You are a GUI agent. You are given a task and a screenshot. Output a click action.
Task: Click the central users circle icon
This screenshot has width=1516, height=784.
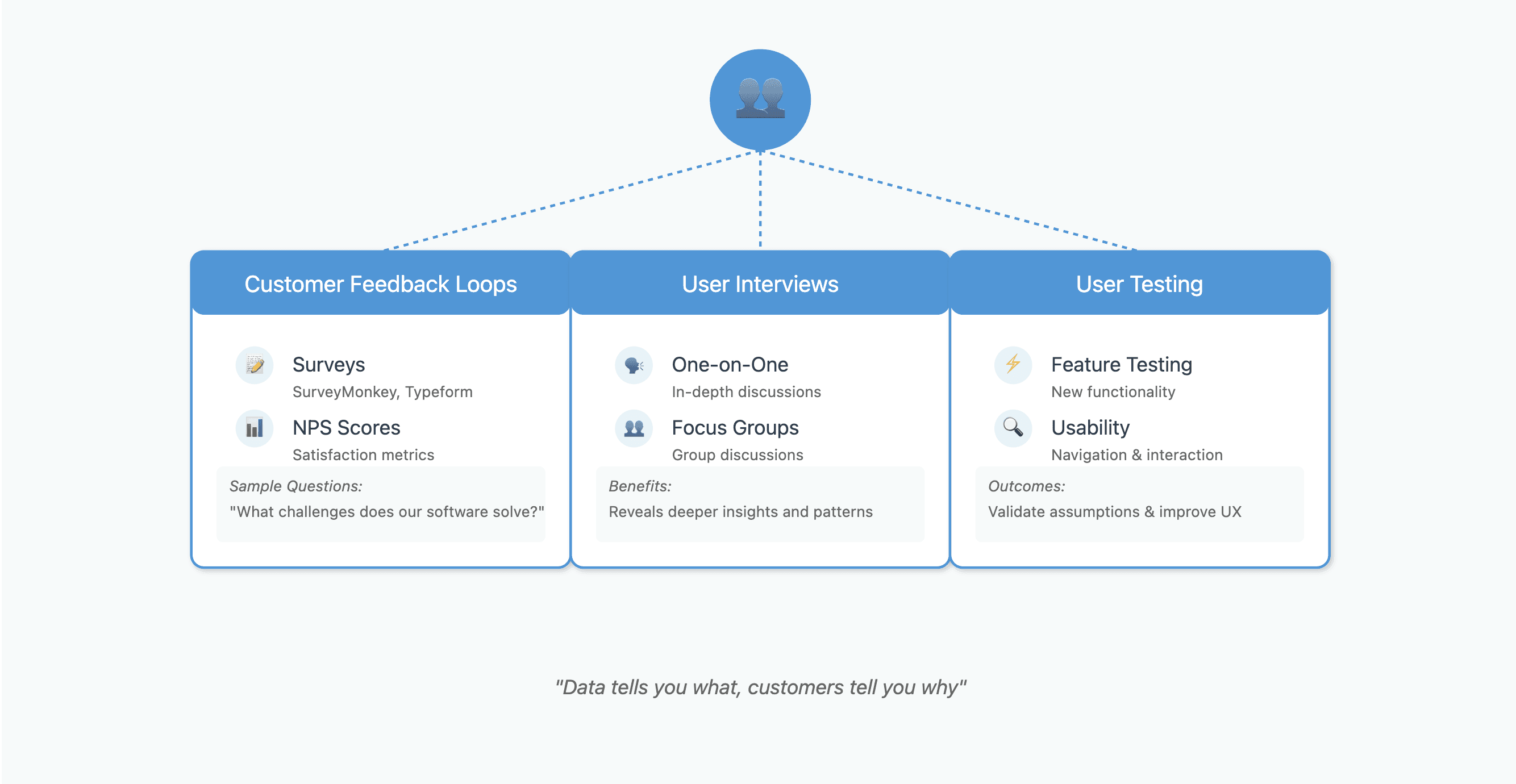pos(760,99)
